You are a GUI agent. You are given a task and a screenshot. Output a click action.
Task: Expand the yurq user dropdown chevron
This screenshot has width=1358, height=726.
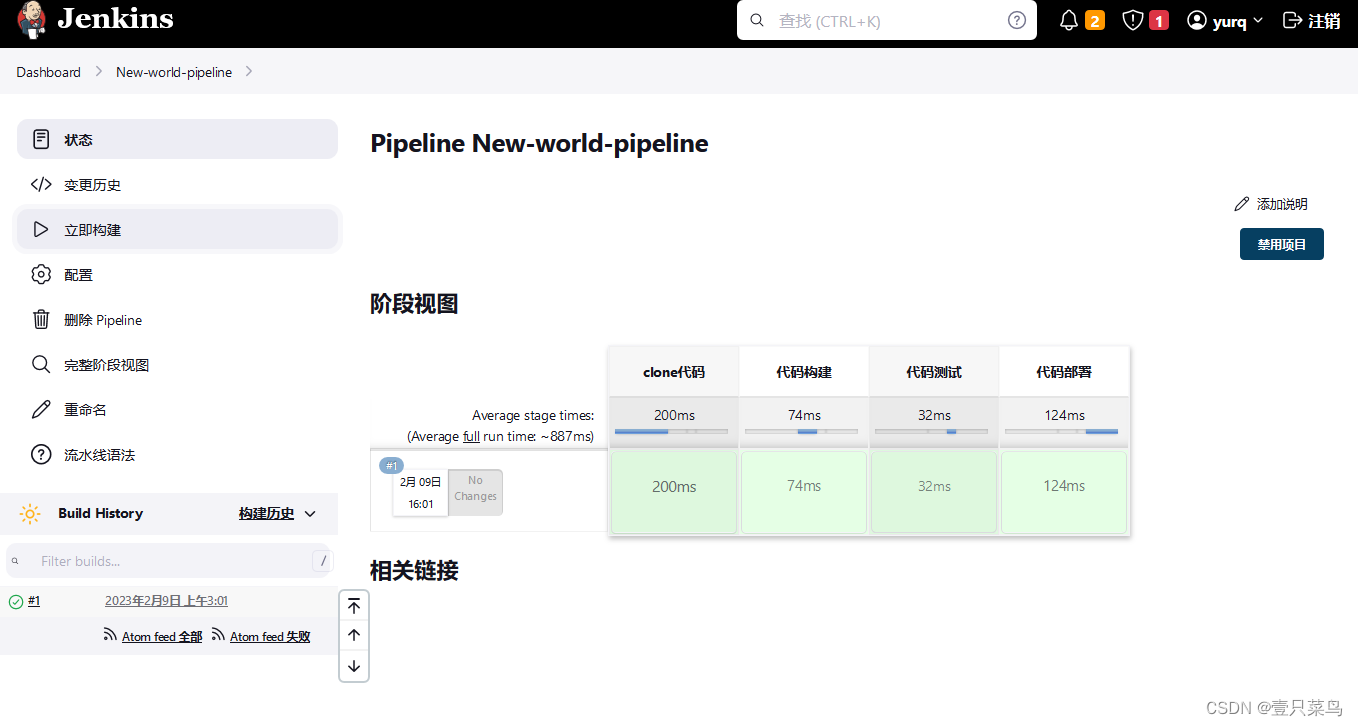click(1258, 20)
